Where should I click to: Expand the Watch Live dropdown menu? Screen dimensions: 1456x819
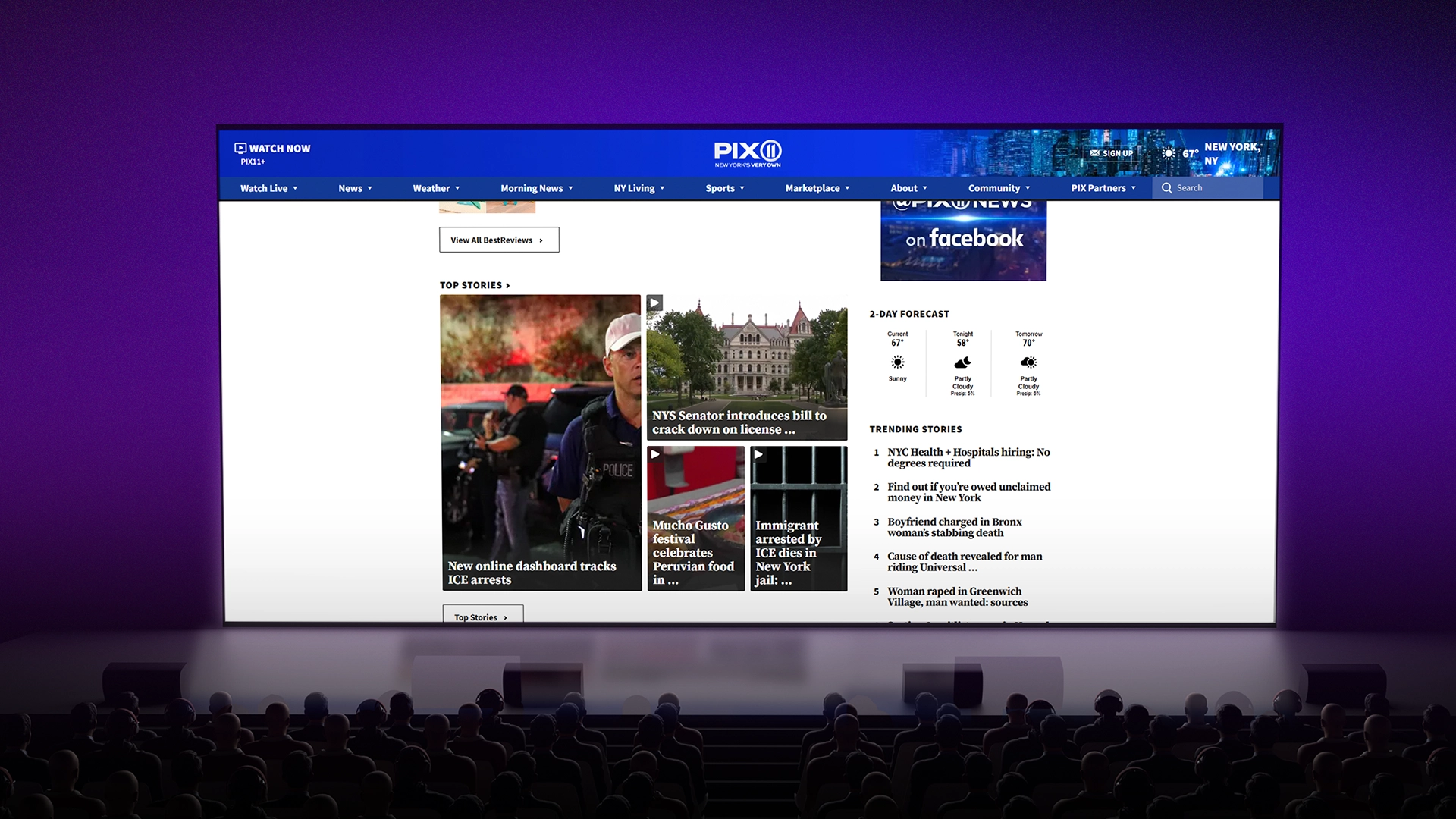click(x=295, y=189)
